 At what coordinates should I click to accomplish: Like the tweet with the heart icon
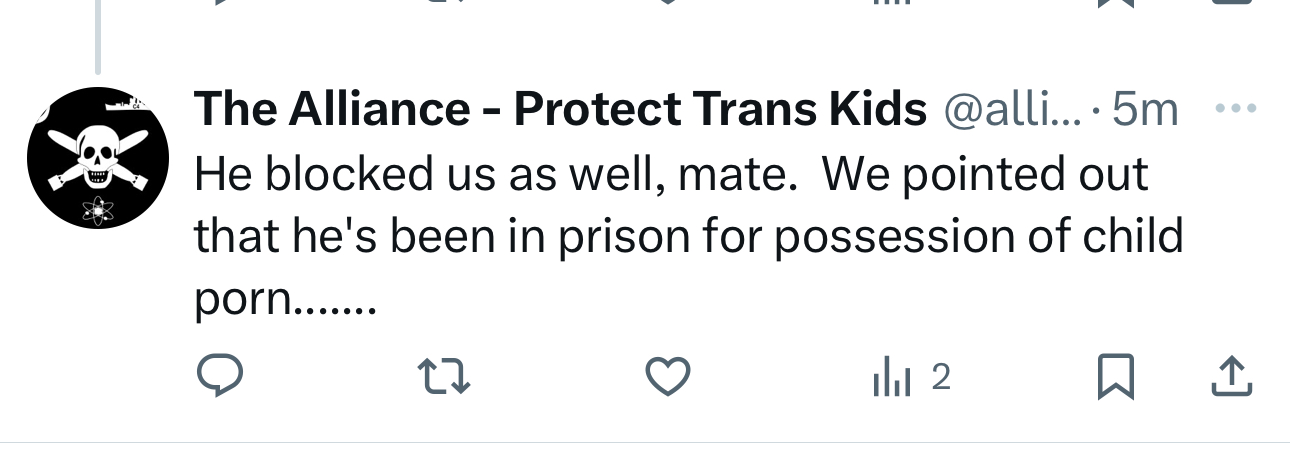[667, 376]
